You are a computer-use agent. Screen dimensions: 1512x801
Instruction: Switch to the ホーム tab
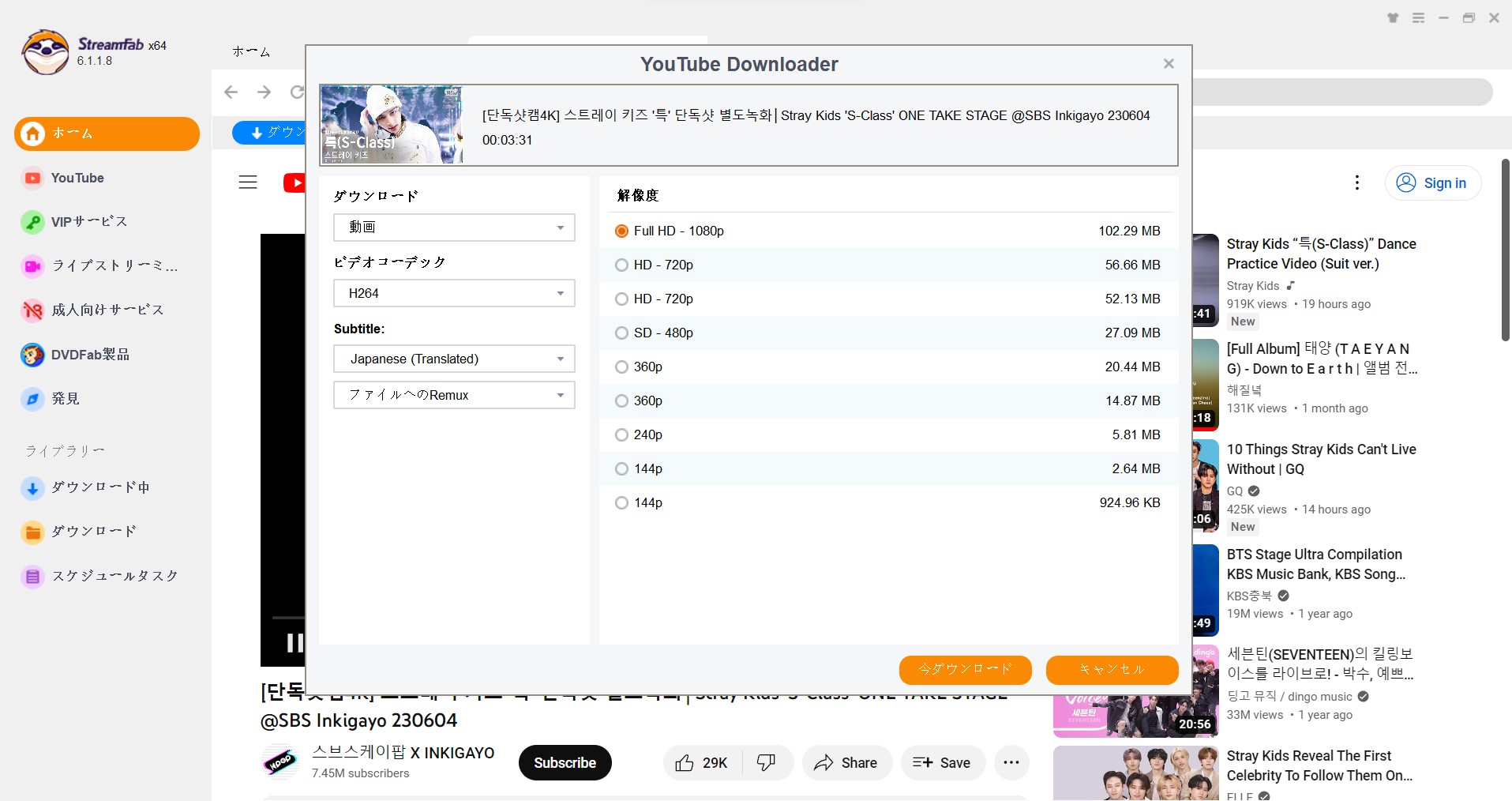click(x=251, y=52)
